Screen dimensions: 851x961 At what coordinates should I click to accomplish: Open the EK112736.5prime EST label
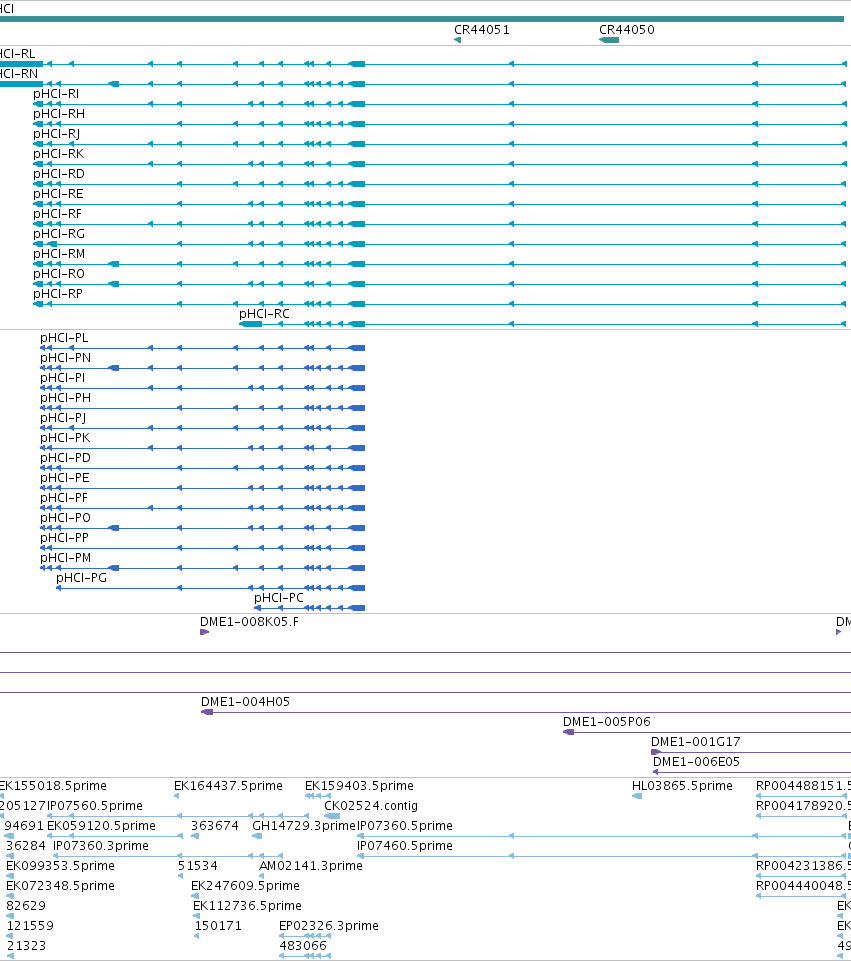coord(247,906)
